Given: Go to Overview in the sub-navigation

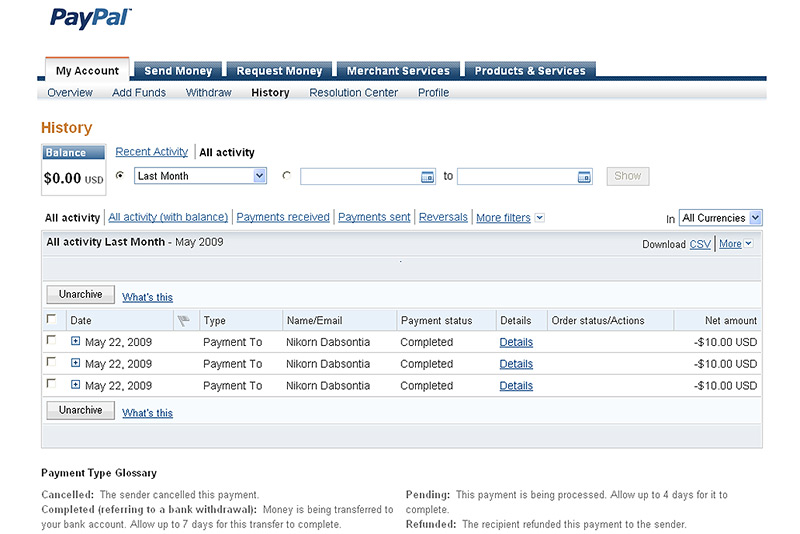Looking at the screenshot, I should (70, 93).
